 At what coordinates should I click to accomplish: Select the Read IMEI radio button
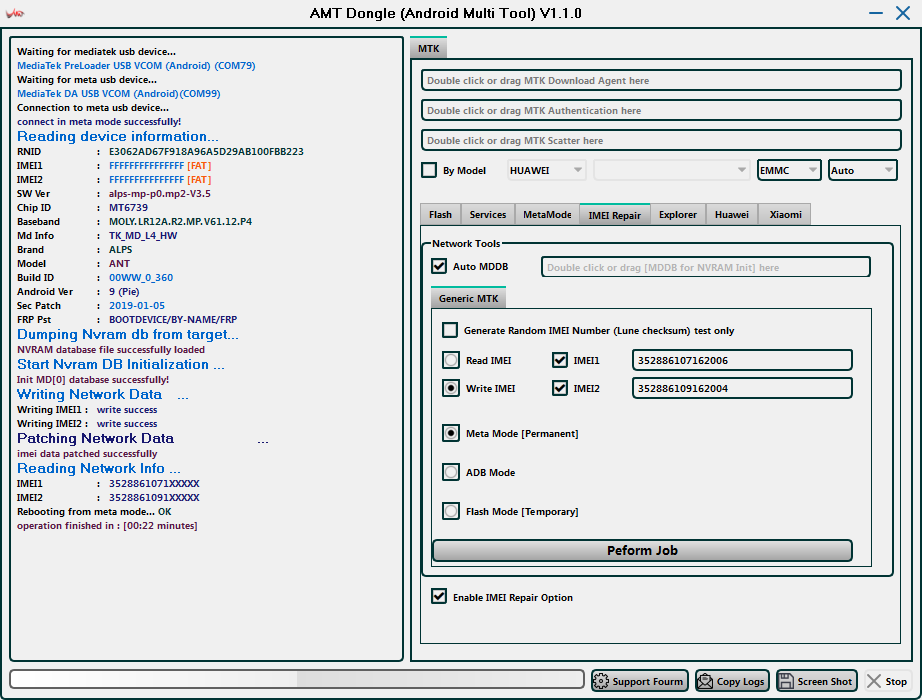[451, 360]
